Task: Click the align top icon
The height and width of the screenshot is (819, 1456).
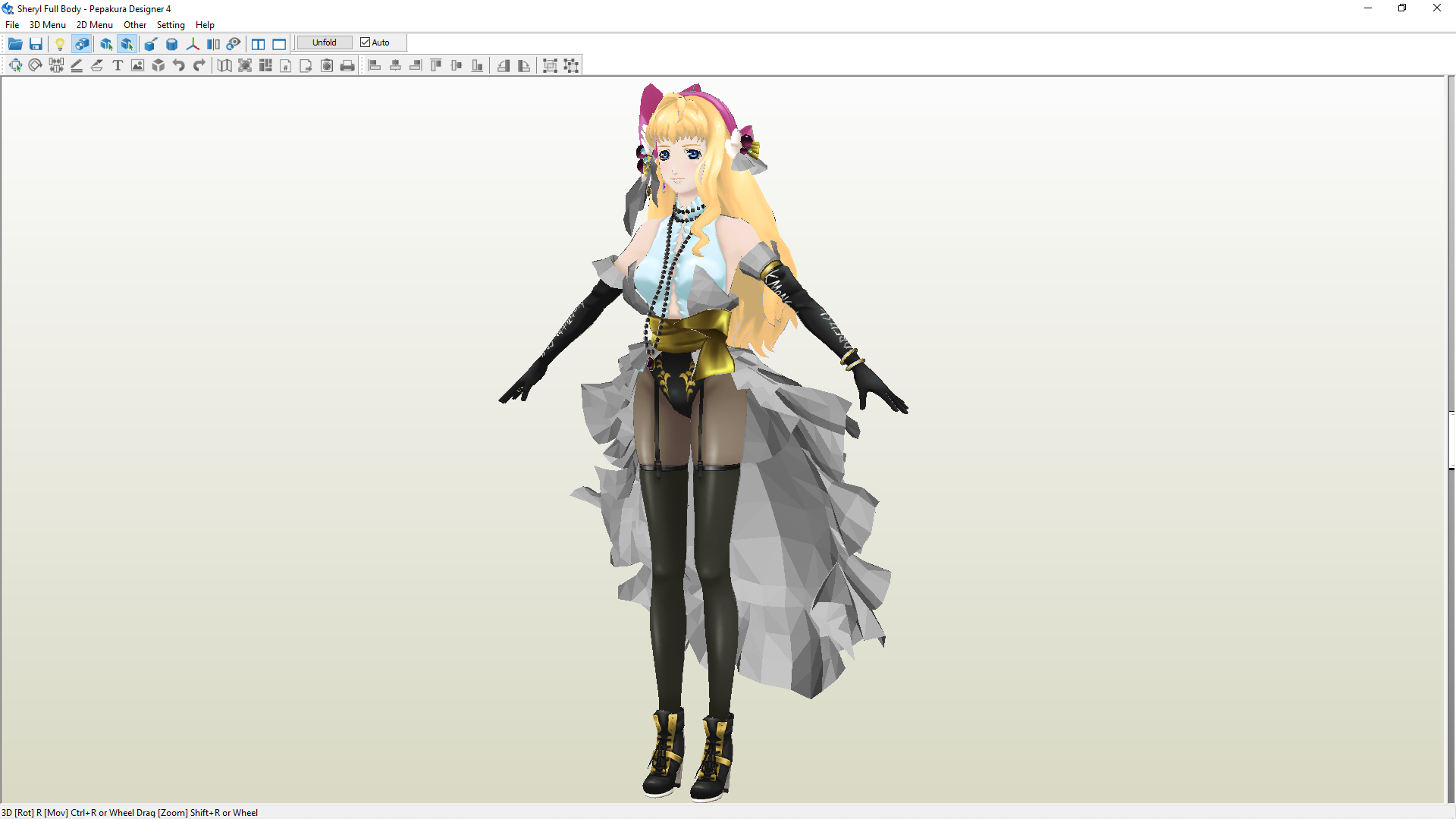Action: coord(436,65)
